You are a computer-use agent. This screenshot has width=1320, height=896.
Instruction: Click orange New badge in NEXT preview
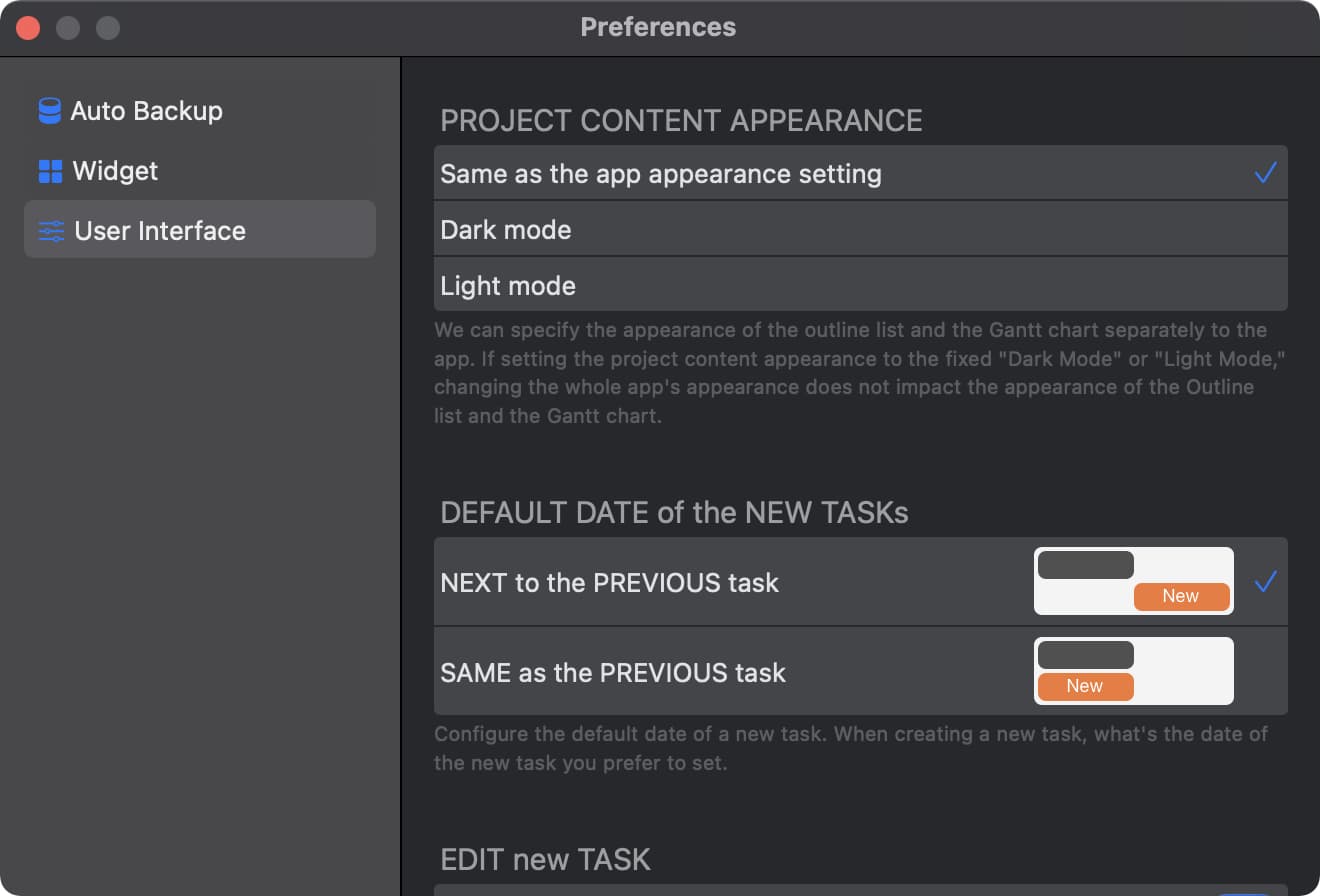pos(1181,596)
